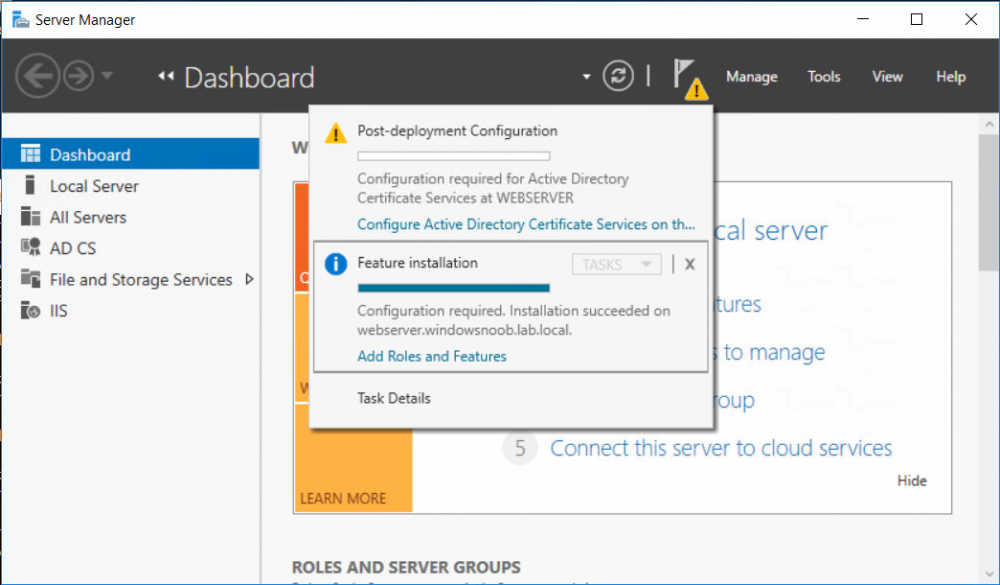The image size is (1000, 585).
Task: Open the TASKS dropdown in Feature installation
Action: (616, 264)
